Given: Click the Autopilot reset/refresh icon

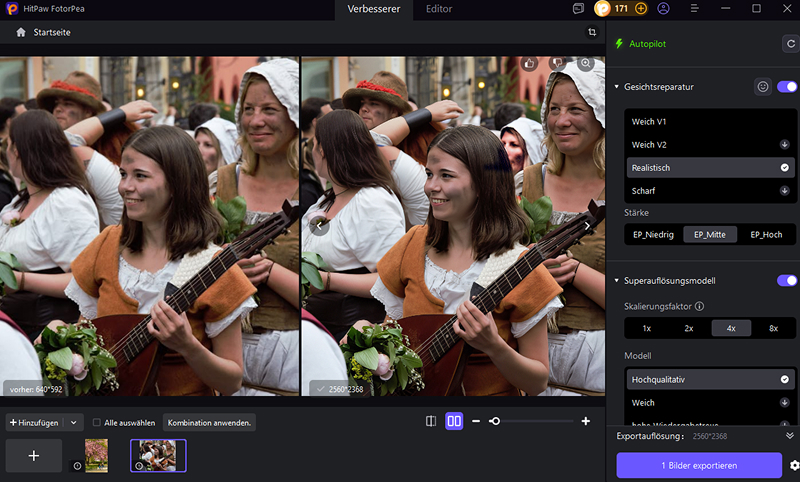Looking at the screenshot, I should (x=788, y=44).
